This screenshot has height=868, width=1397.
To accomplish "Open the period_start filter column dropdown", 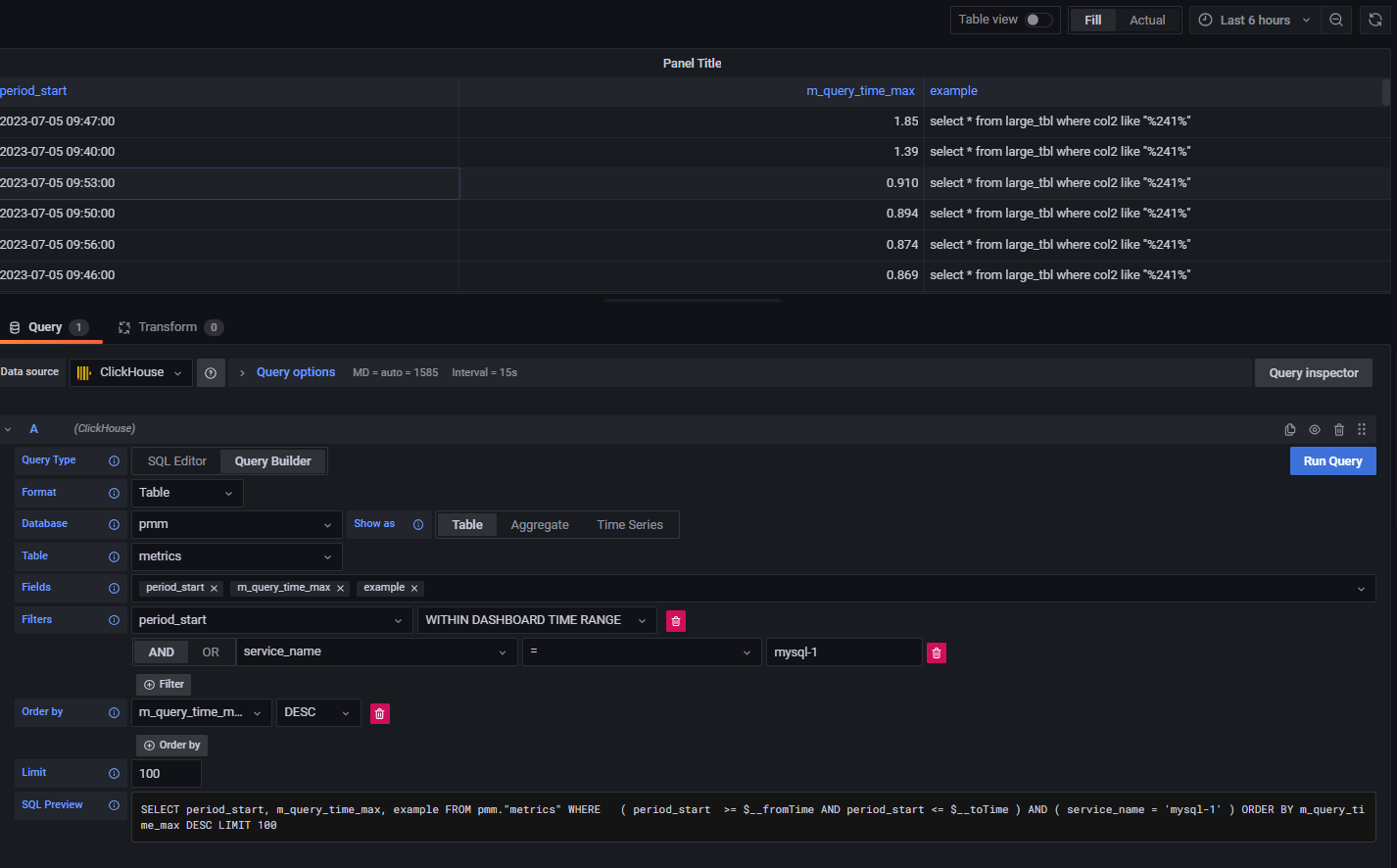I will pos(272,620).
